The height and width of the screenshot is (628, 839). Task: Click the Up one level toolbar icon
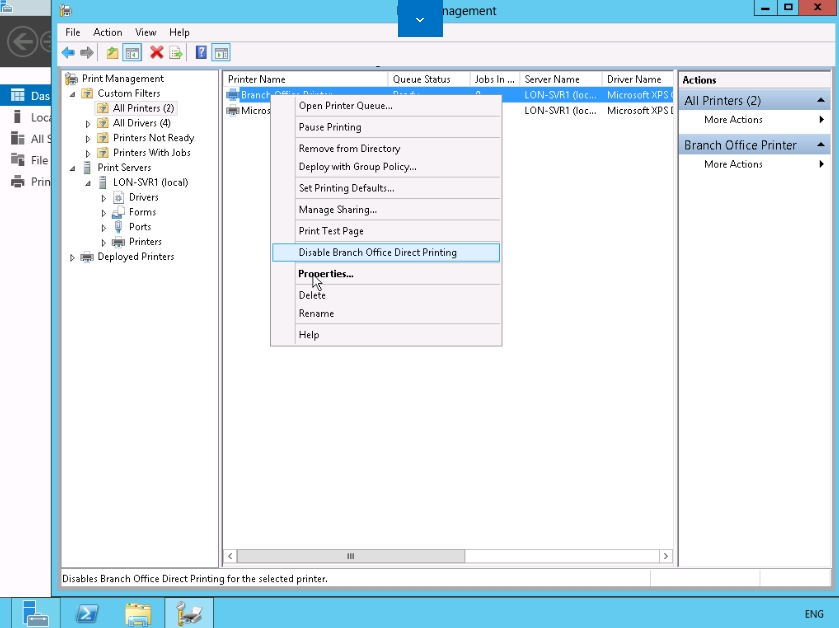click(112, 52)
